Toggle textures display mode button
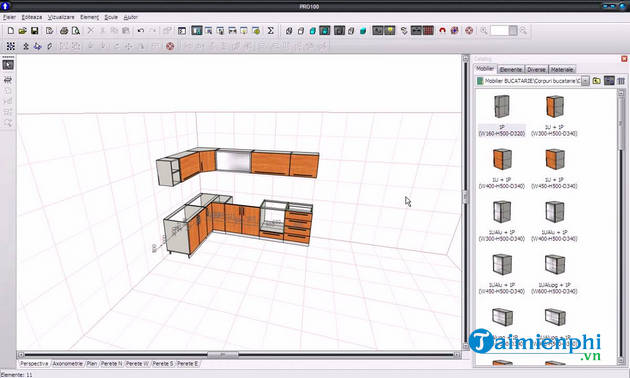Image resolution: width=630 pixels, height=378 pixels. click(325, 31)
